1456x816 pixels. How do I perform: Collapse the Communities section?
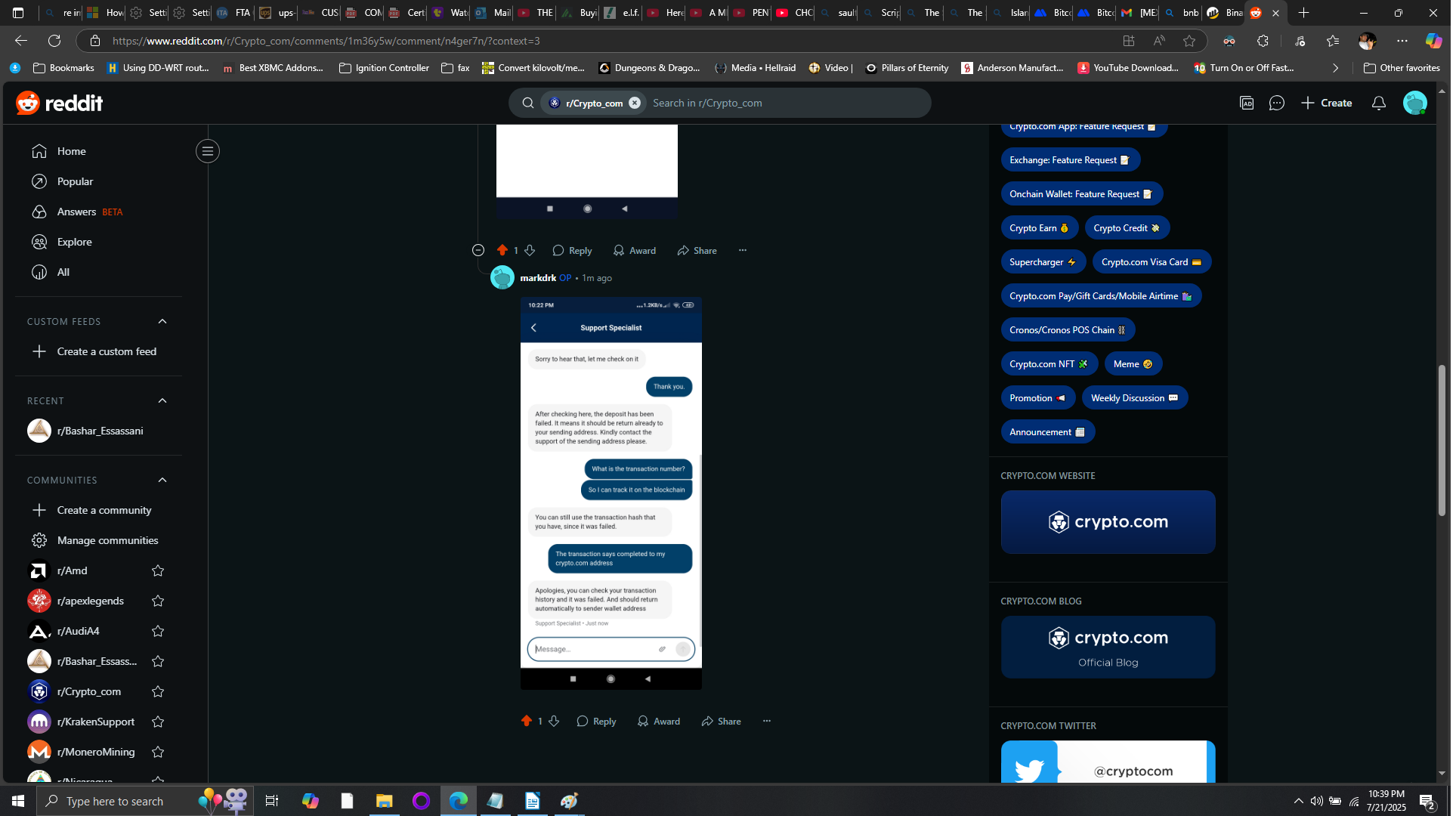(163, 481)
